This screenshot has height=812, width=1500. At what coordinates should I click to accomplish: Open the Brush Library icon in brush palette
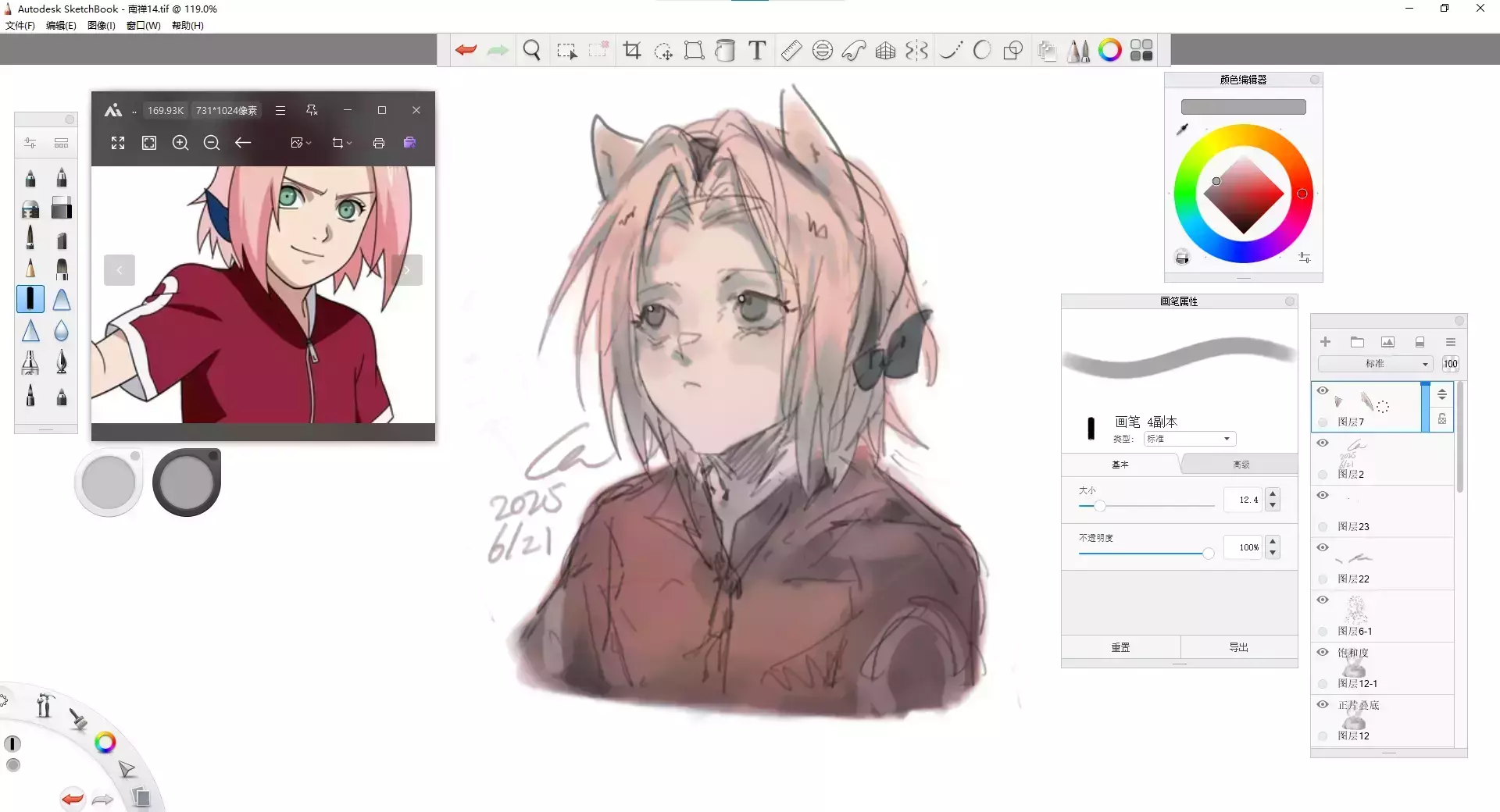(62, 143)
